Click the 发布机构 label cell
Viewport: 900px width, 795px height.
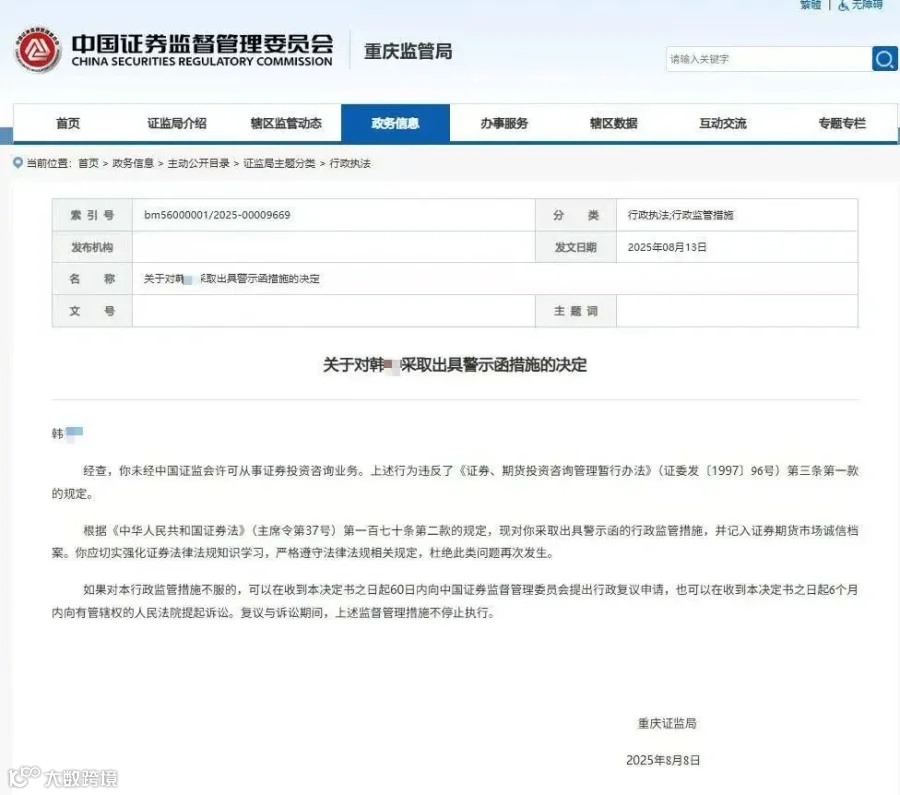(x=92, y=247)
